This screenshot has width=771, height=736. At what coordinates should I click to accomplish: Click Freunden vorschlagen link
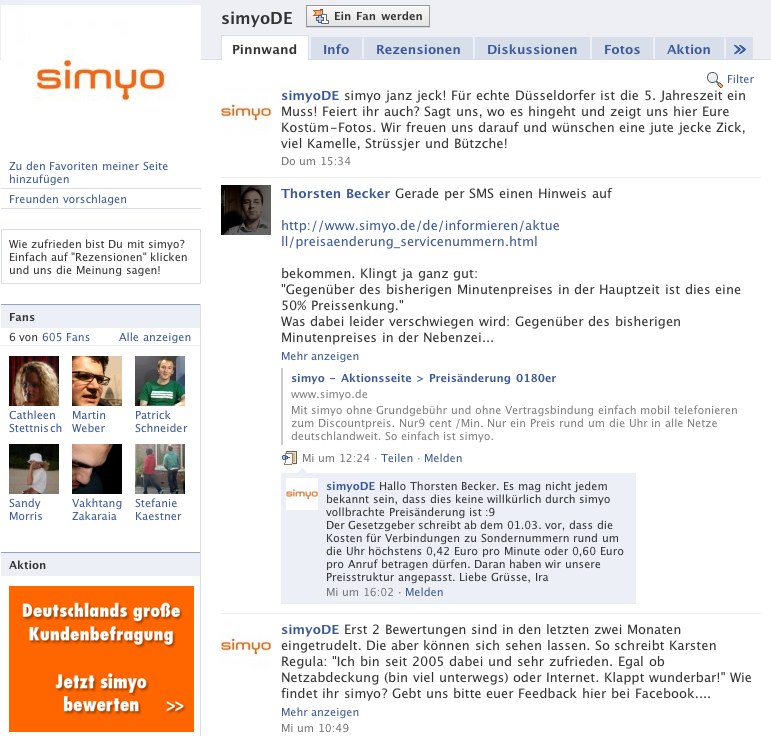(68, 199)
